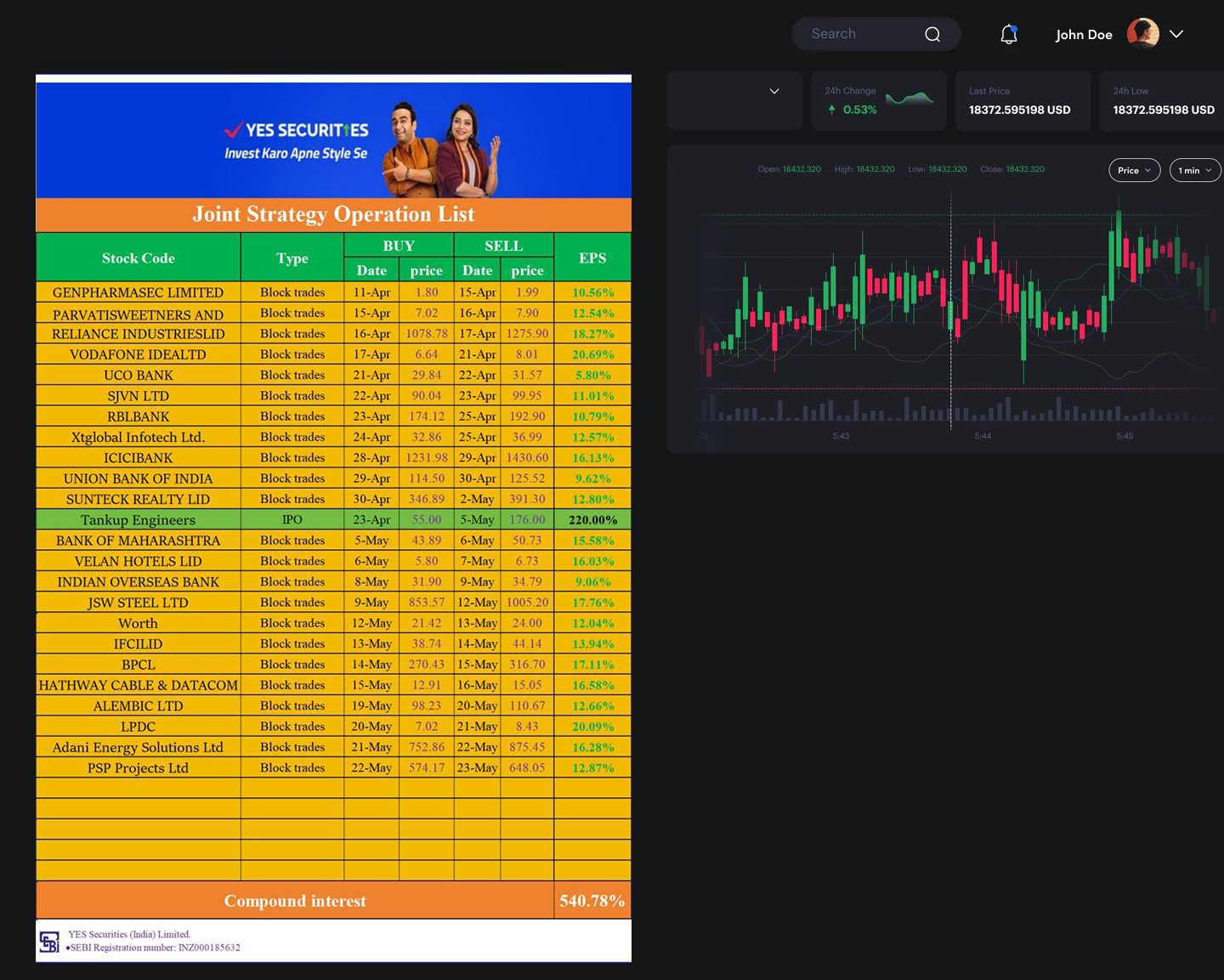This screenshot has height=980, width=1224.
Task: Click the 24h Change sparkline graph
Action: (x=909, y=99)
